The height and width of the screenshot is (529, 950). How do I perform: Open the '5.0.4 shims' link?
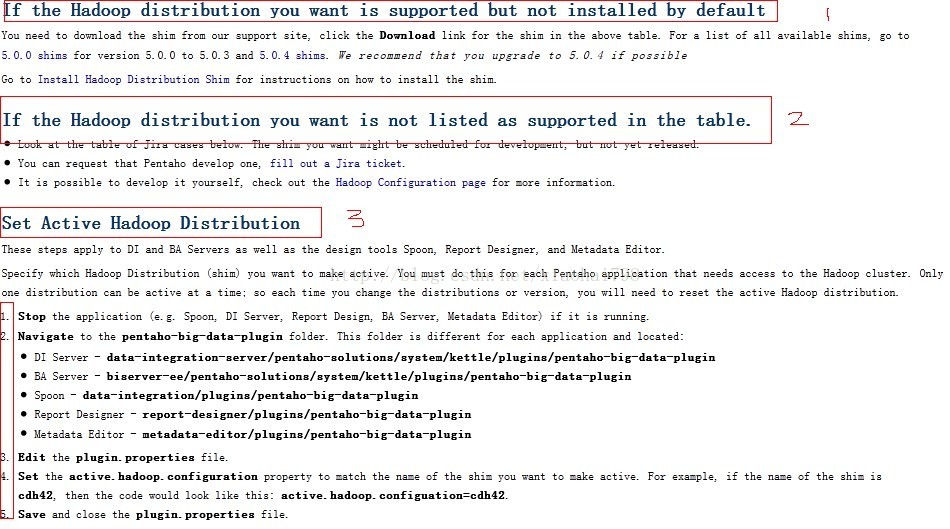[293, 55]
